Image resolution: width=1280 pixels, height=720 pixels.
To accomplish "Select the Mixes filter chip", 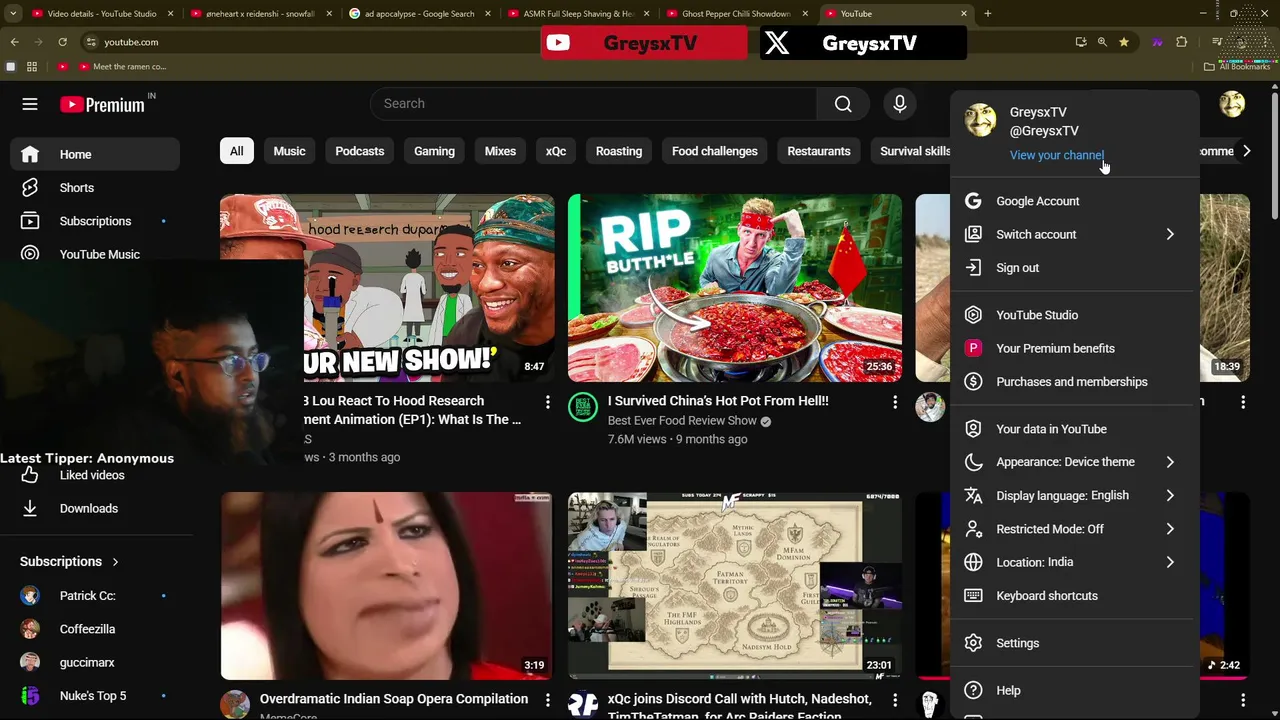I will (x=500, y=151).
